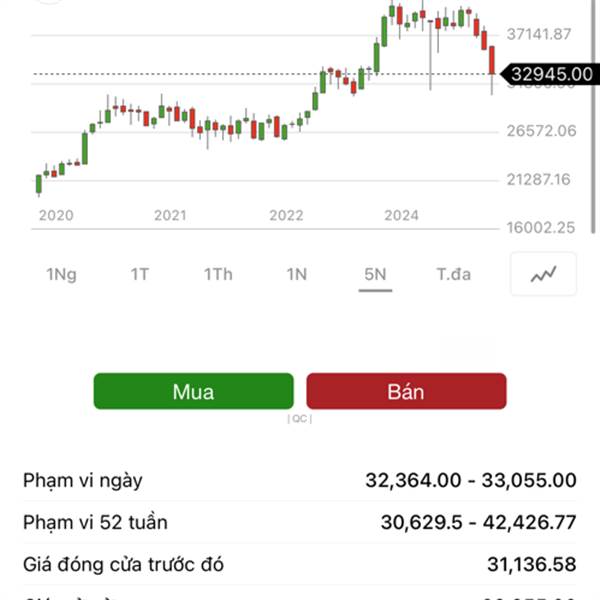
Task: Switch the chart type with the line icon
Action: pos(543,274)
